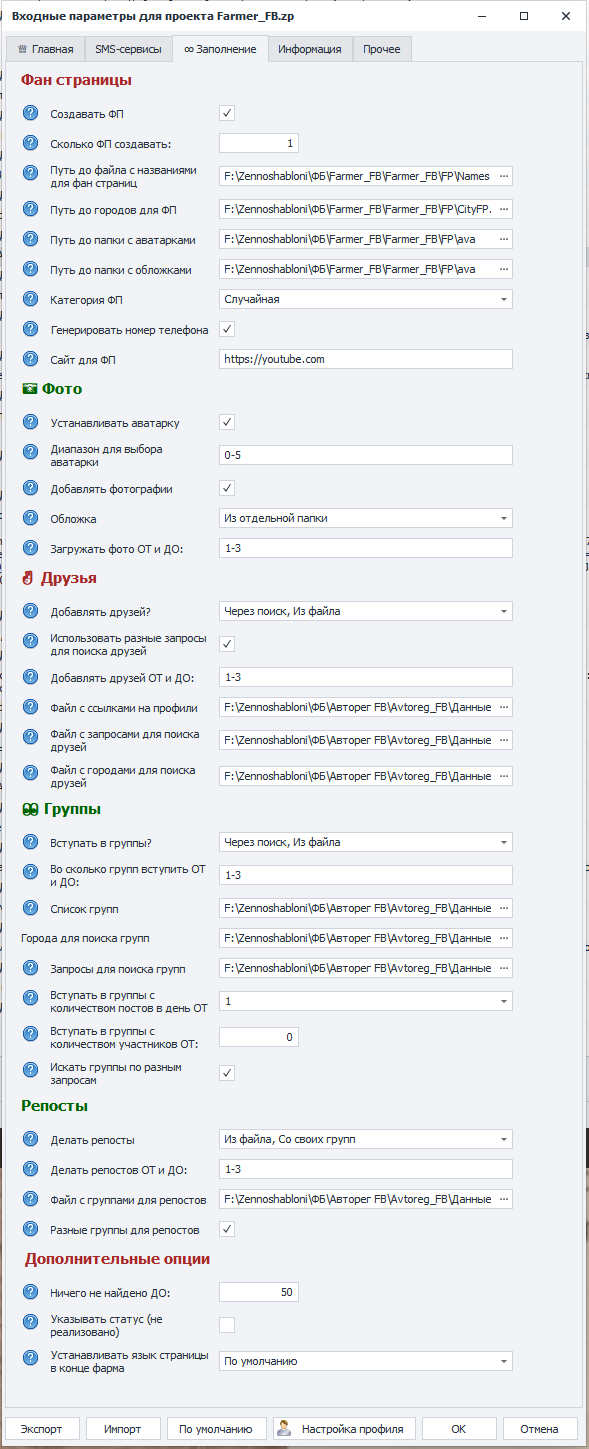Image resolution: width=589 pixels, height=1449 pixels.
Task: Click help icon for Добавлять друзей?
Action: tap(31, 611)
